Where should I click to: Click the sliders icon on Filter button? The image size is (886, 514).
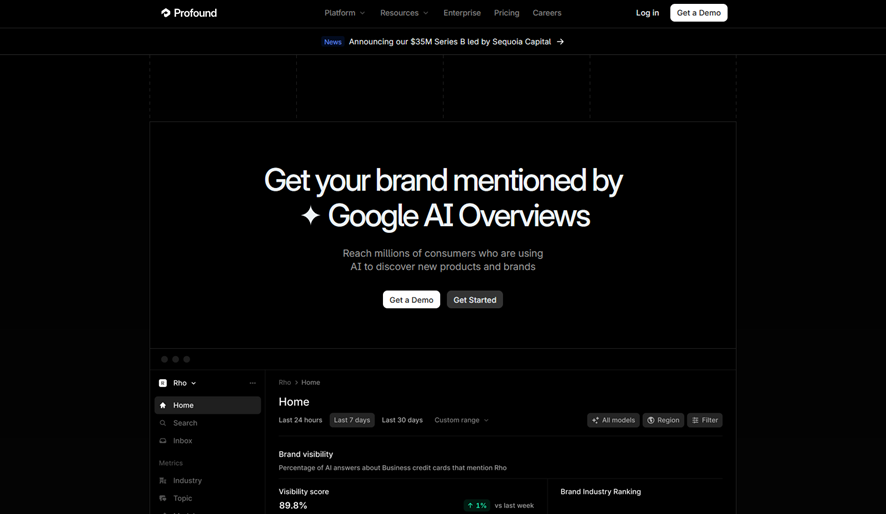(696, 420)
